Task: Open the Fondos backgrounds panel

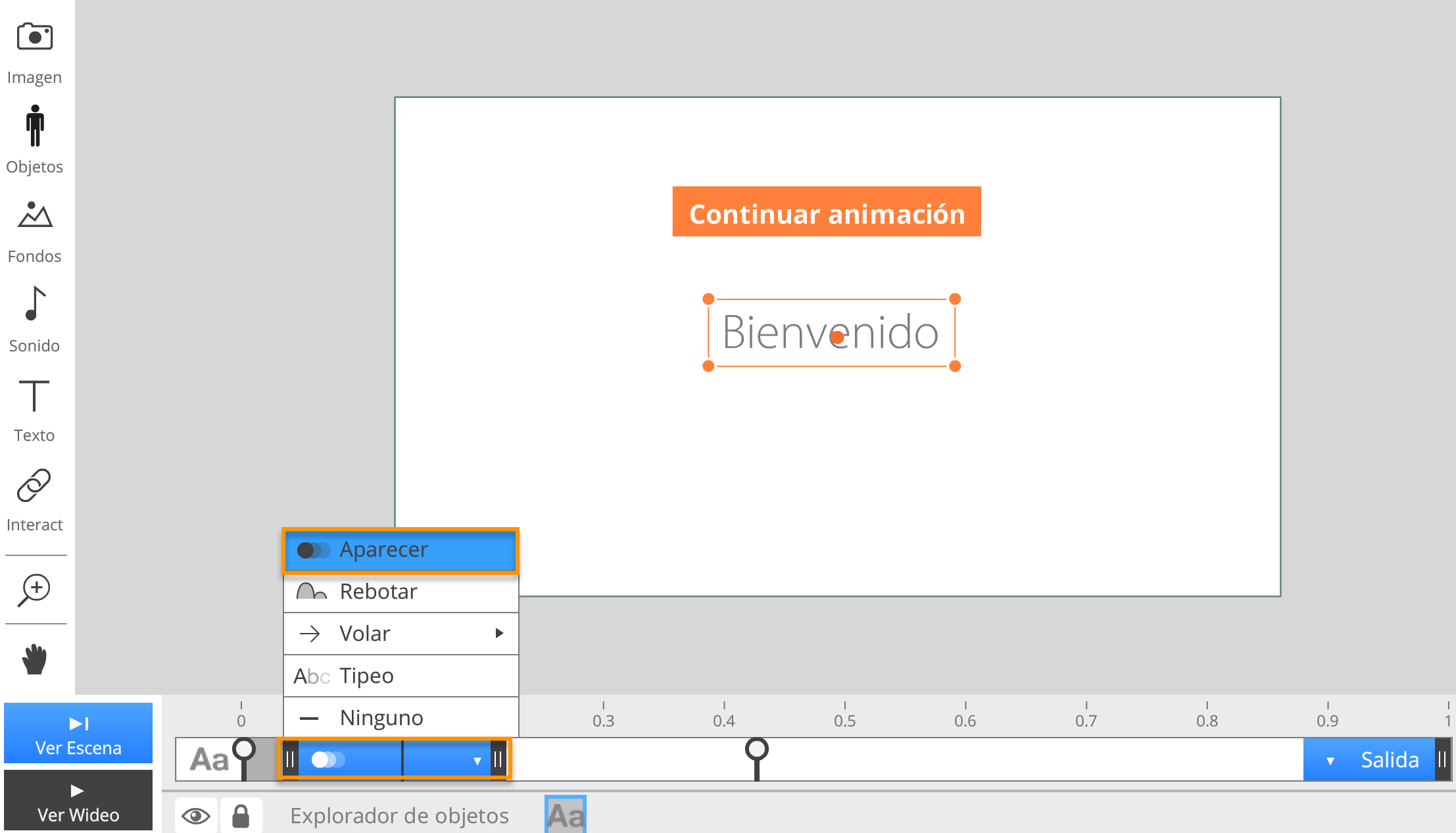Action: coord(34,215)
